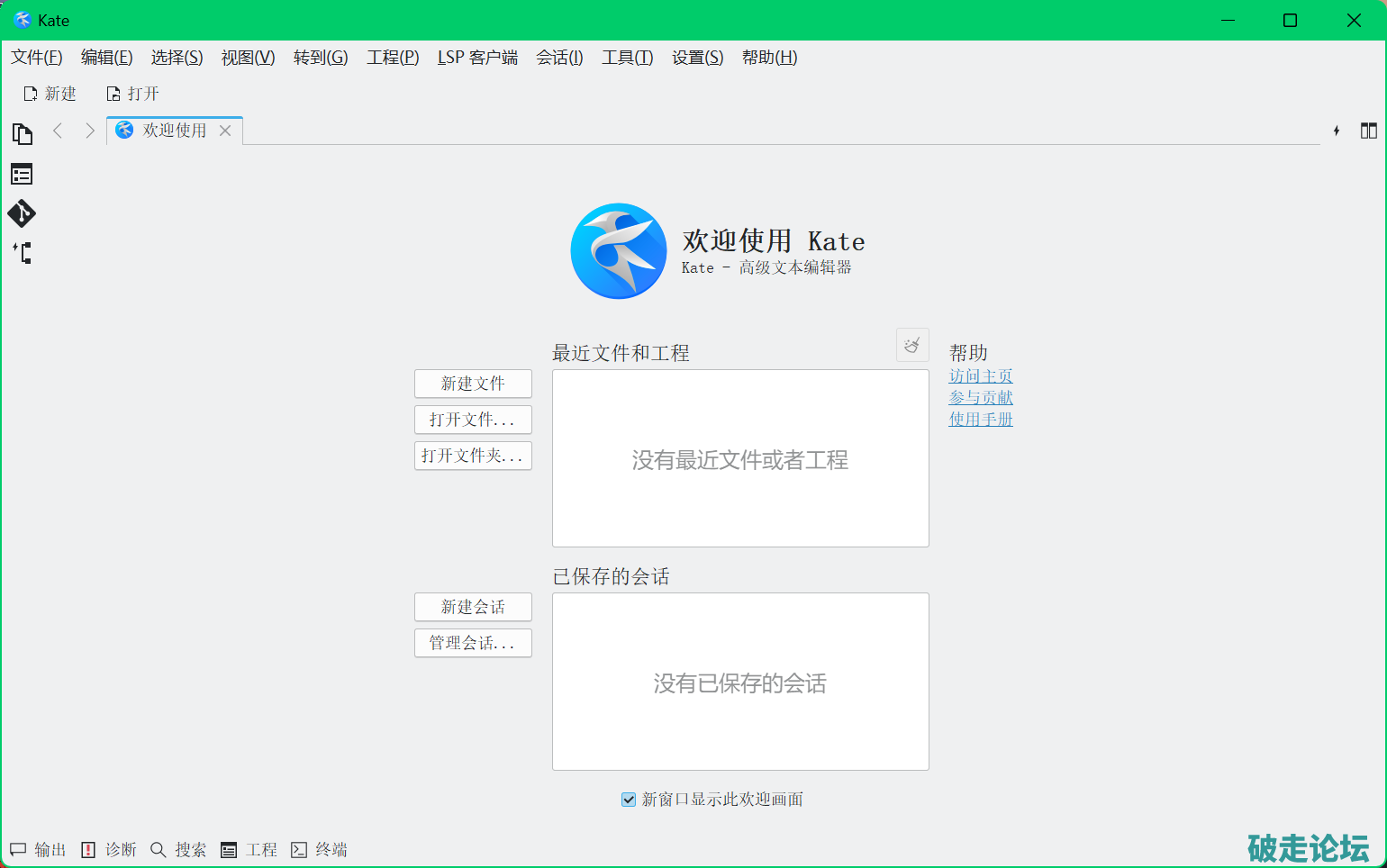
Task: Show the 终端 terminal panel
Action: [x=320, y=850]
